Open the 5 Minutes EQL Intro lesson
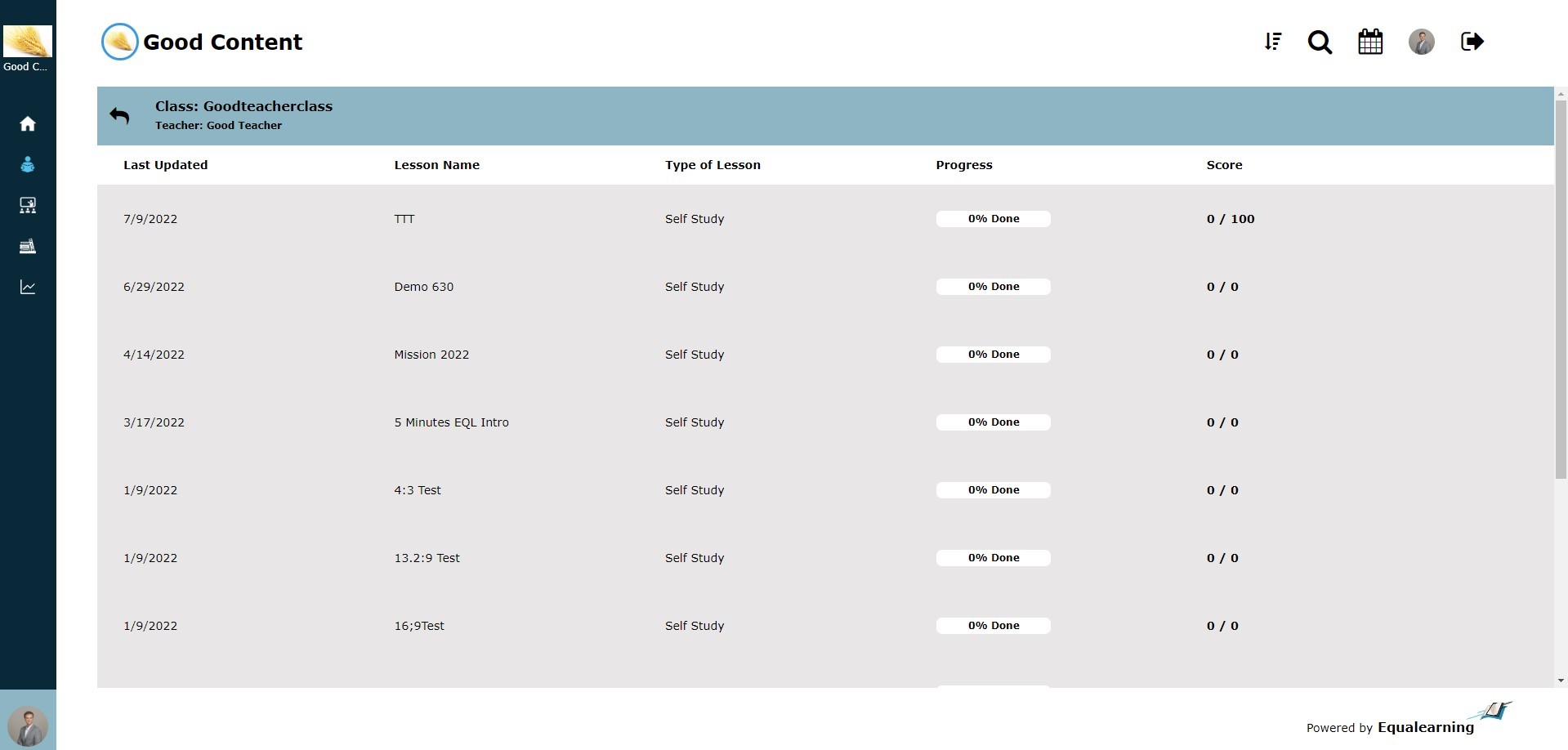The height and width of the screenshot is (750, 1568). tap(451, 422)
